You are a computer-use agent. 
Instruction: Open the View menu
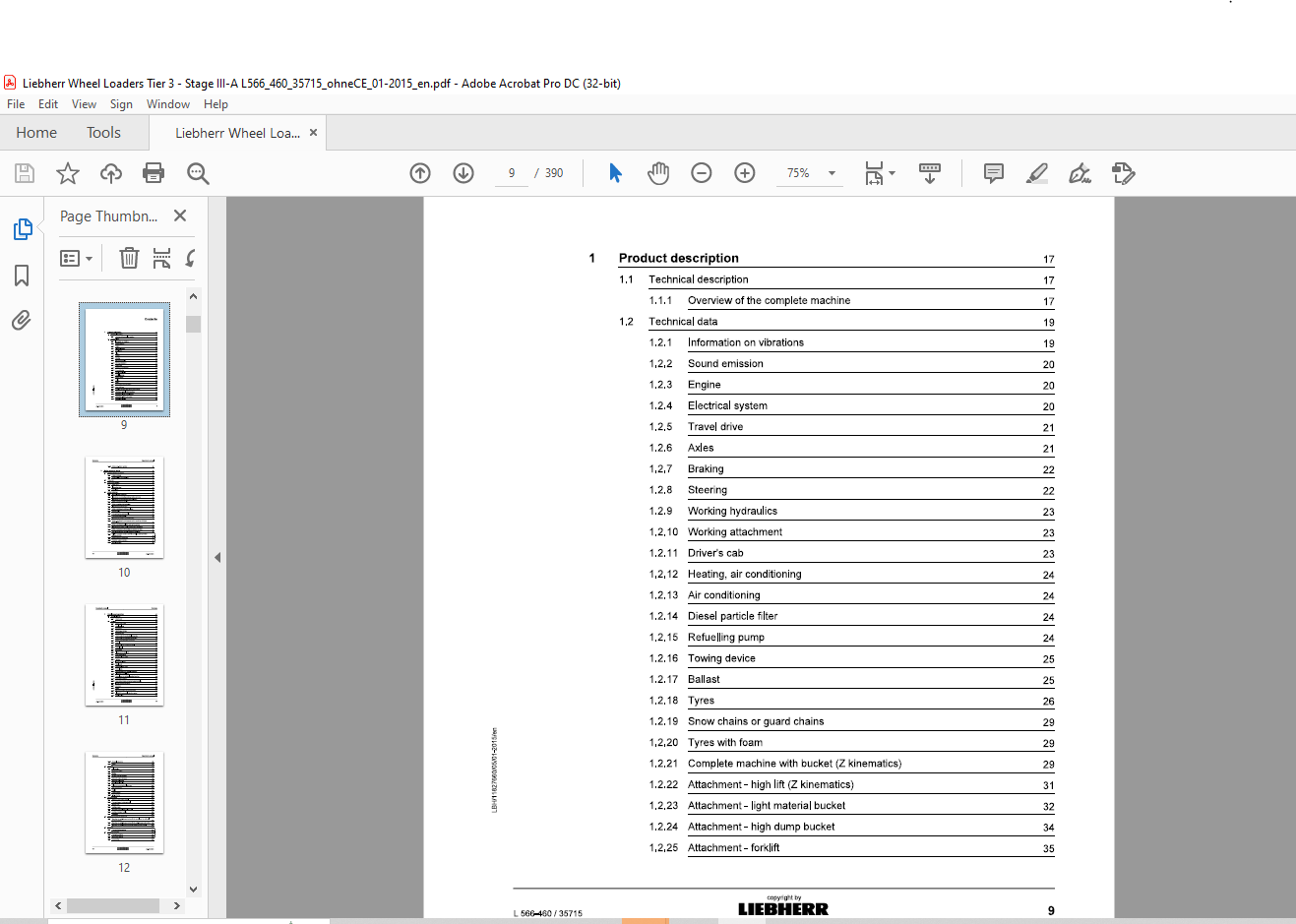84,104
